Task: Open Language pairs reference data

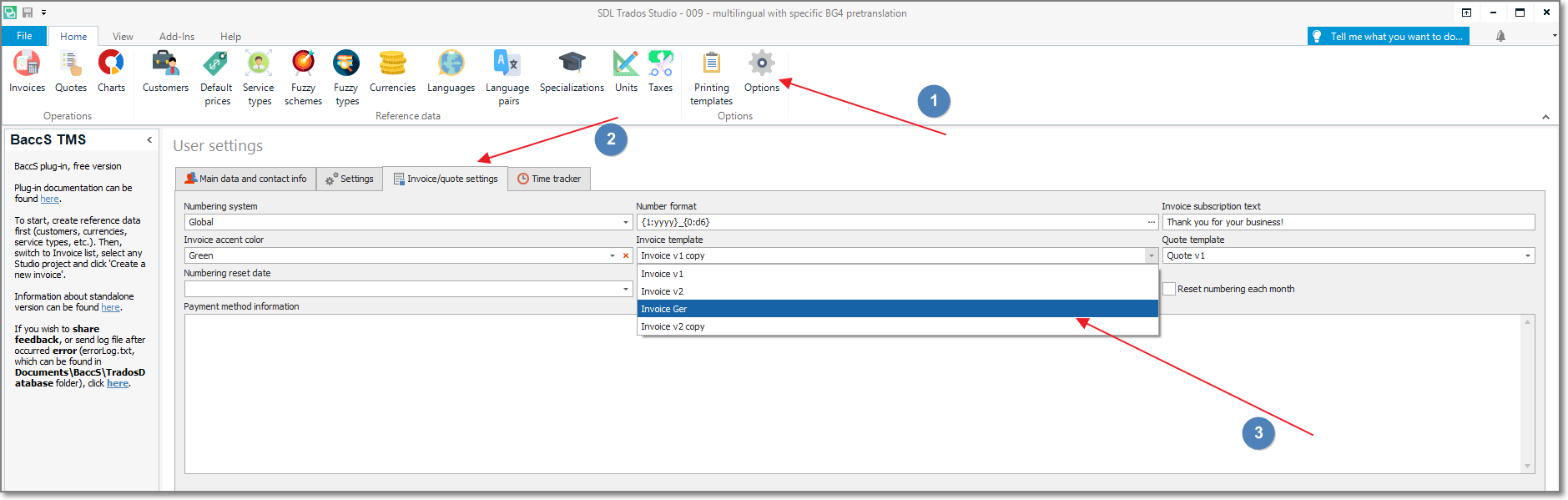Action: 507,78
